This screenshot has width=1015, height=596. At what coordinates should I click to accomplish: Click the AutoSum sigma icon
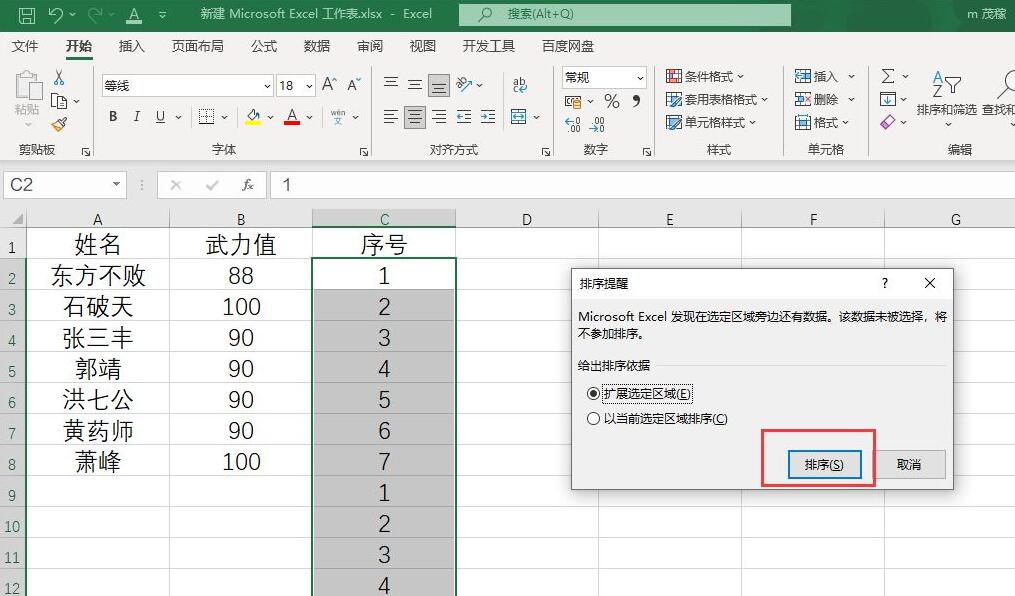pos(888,76)
